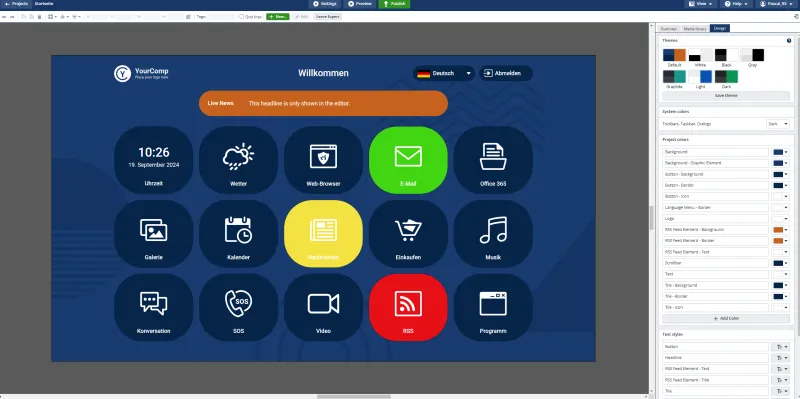Switch to the Overview tab
Screen dimensions: 800x399
click(x=668, y=29)
